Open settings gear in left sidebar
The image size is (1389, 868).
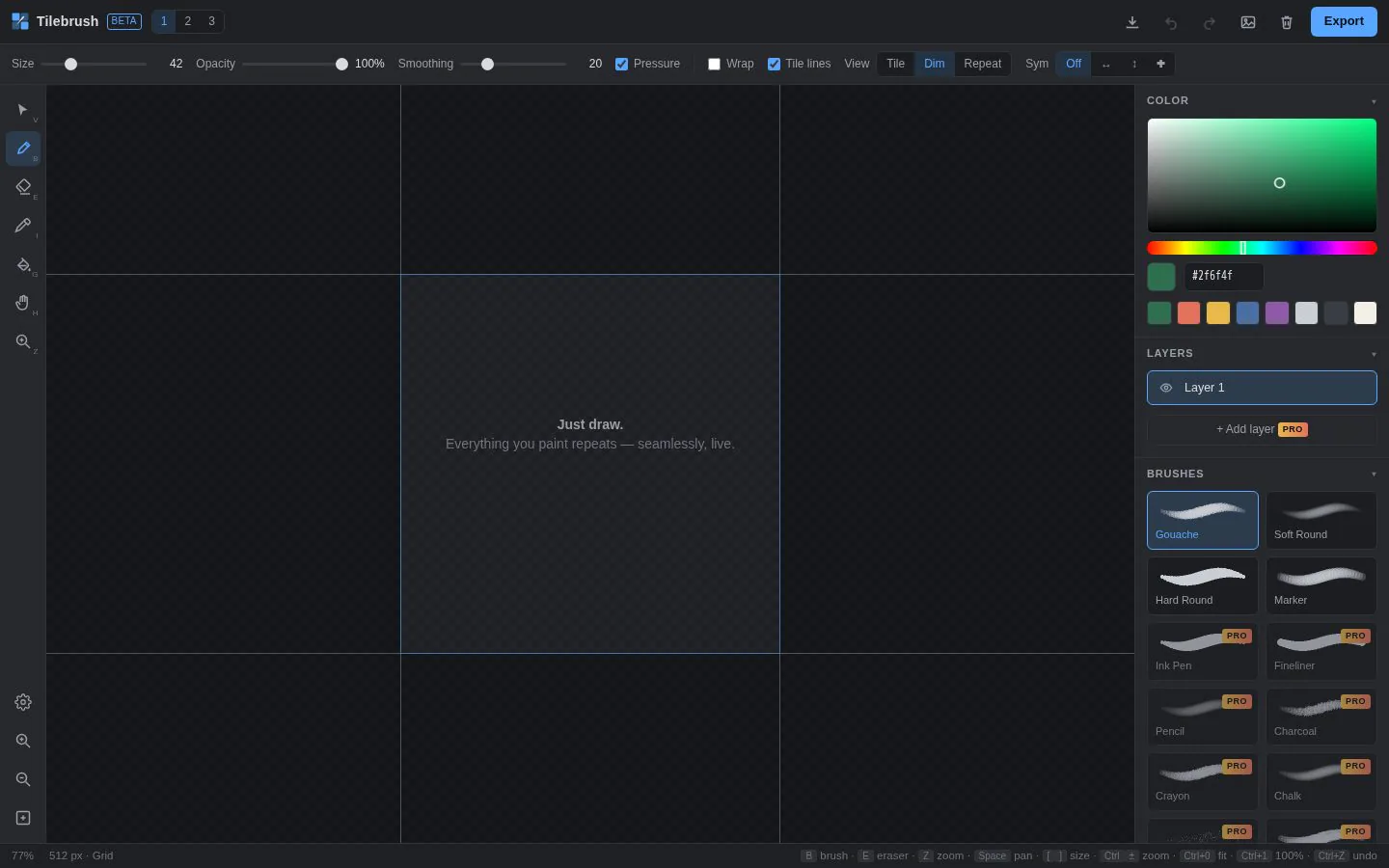(23, 702)
